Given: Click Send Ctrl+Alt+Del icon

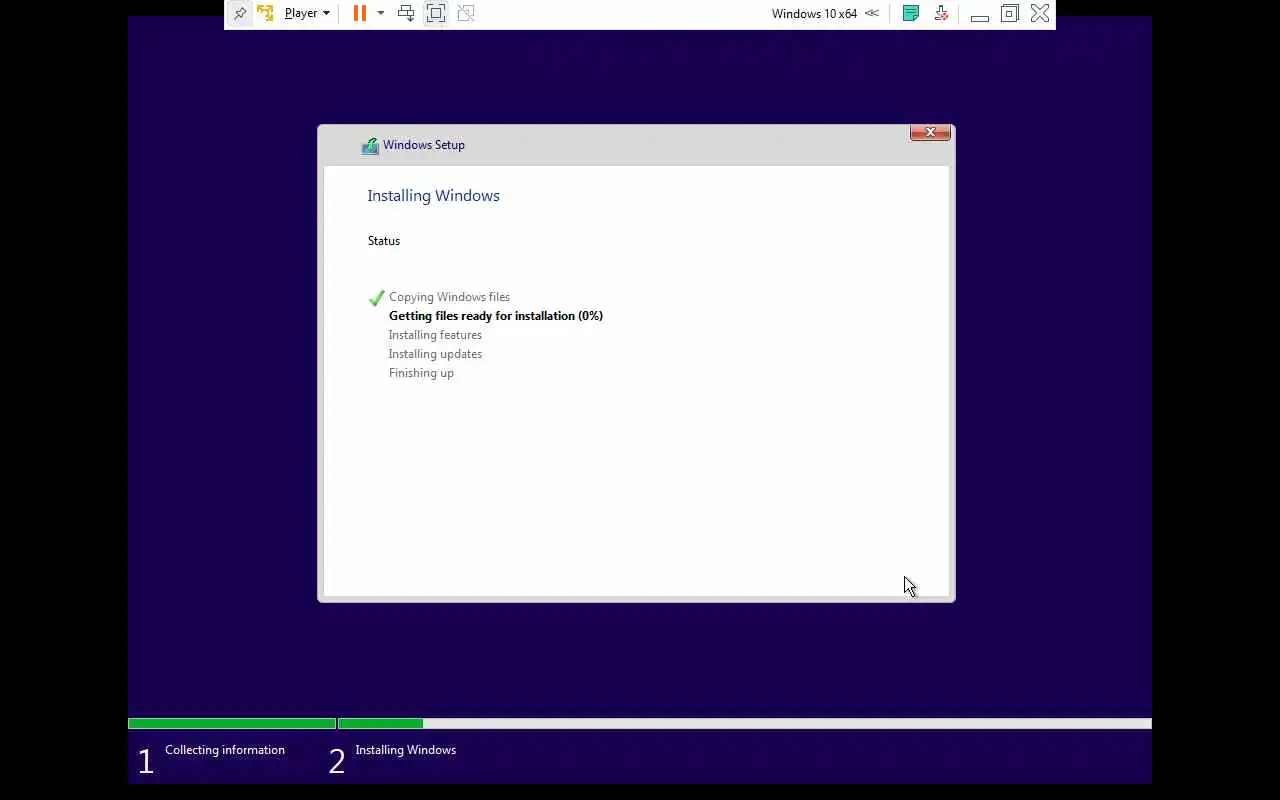Looking at the screenshot, I should point(406,13).
